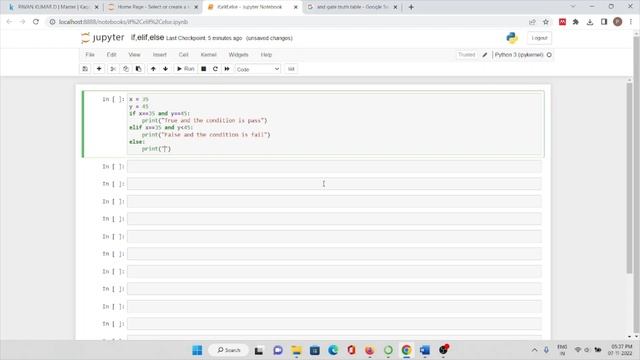Open the tab search chevron dropdown
640x360 pixels.
pyautogui.click(x=573, y=7)
